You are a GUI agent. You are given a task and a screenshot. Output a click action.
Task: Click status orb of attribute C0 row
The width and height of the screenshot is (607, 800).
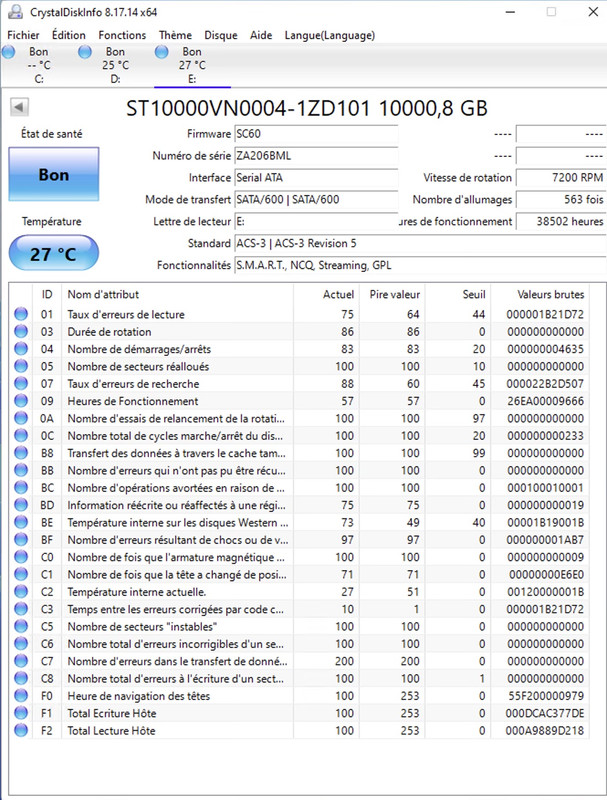[21, 557]
